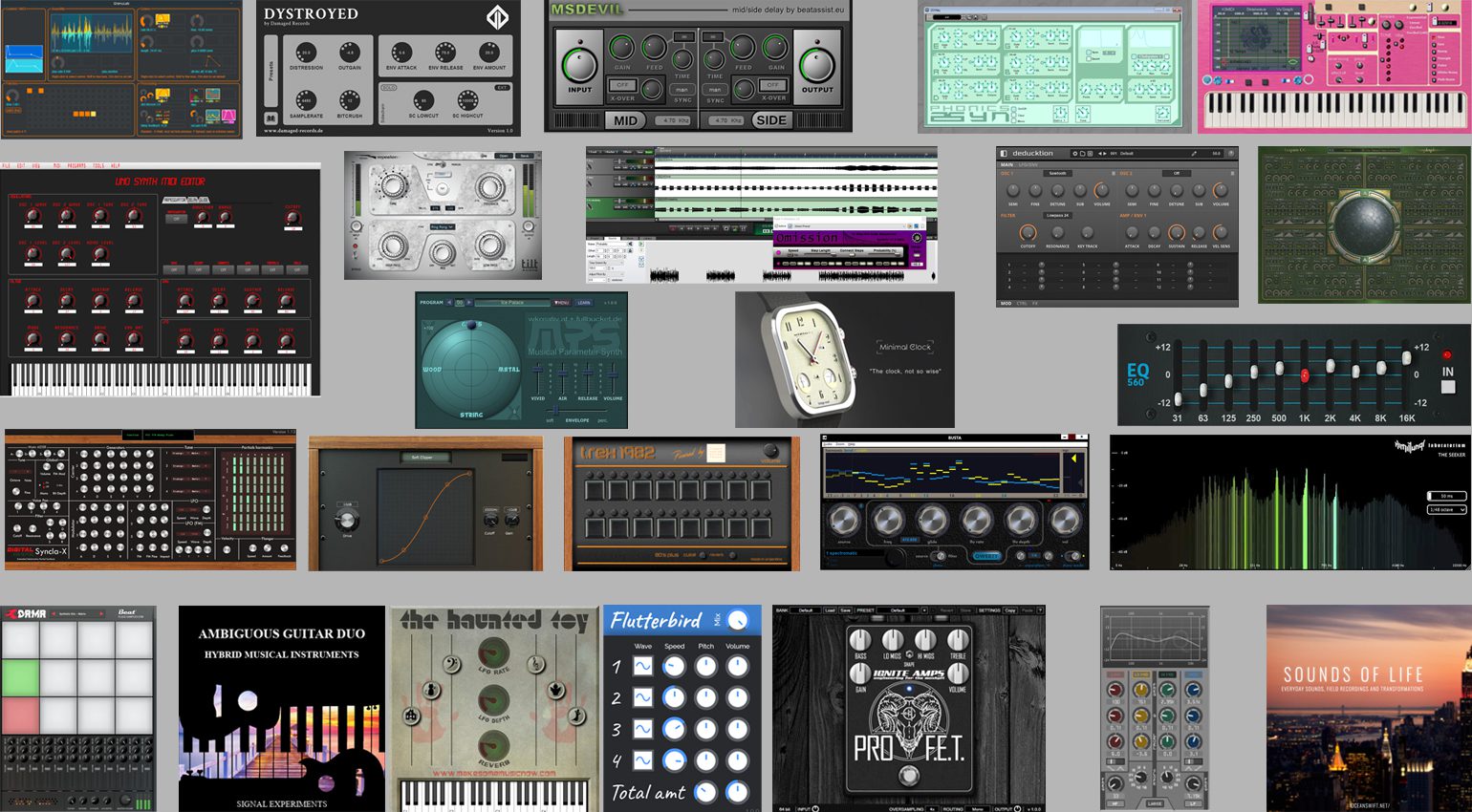The width and height of the screenshot is (1472, 812).
Task: Click the deducktion new preset file icon
Action: tap(1083, 153)
